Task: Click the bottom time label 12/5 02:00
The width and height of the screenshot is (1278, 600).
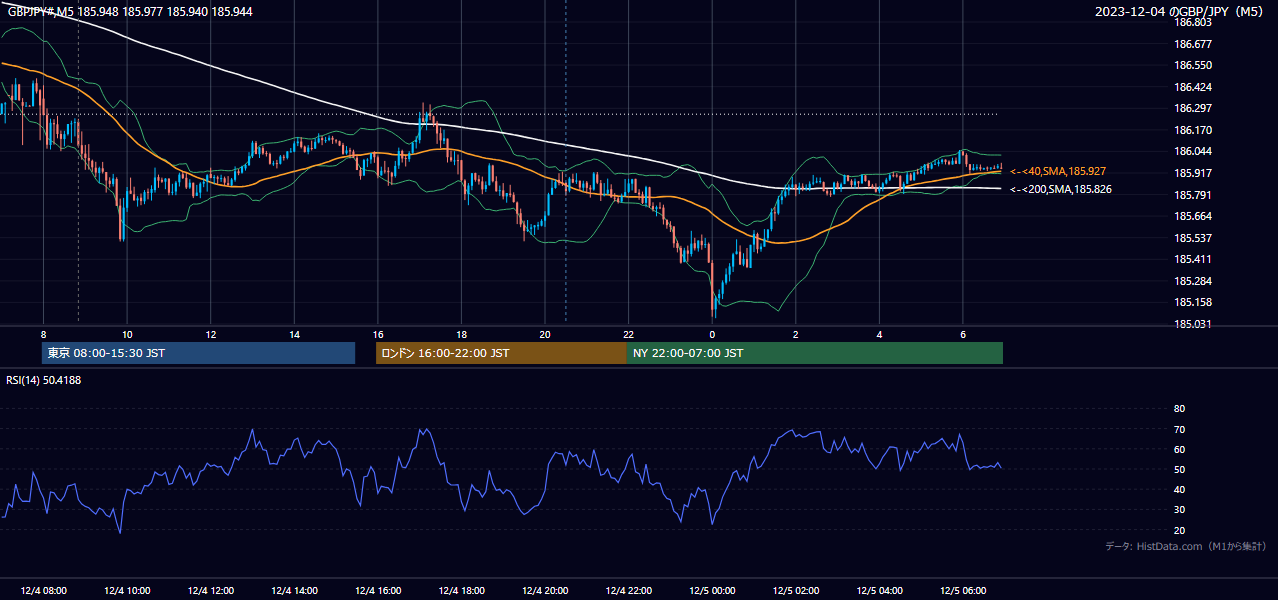Action: click(796, 590)
